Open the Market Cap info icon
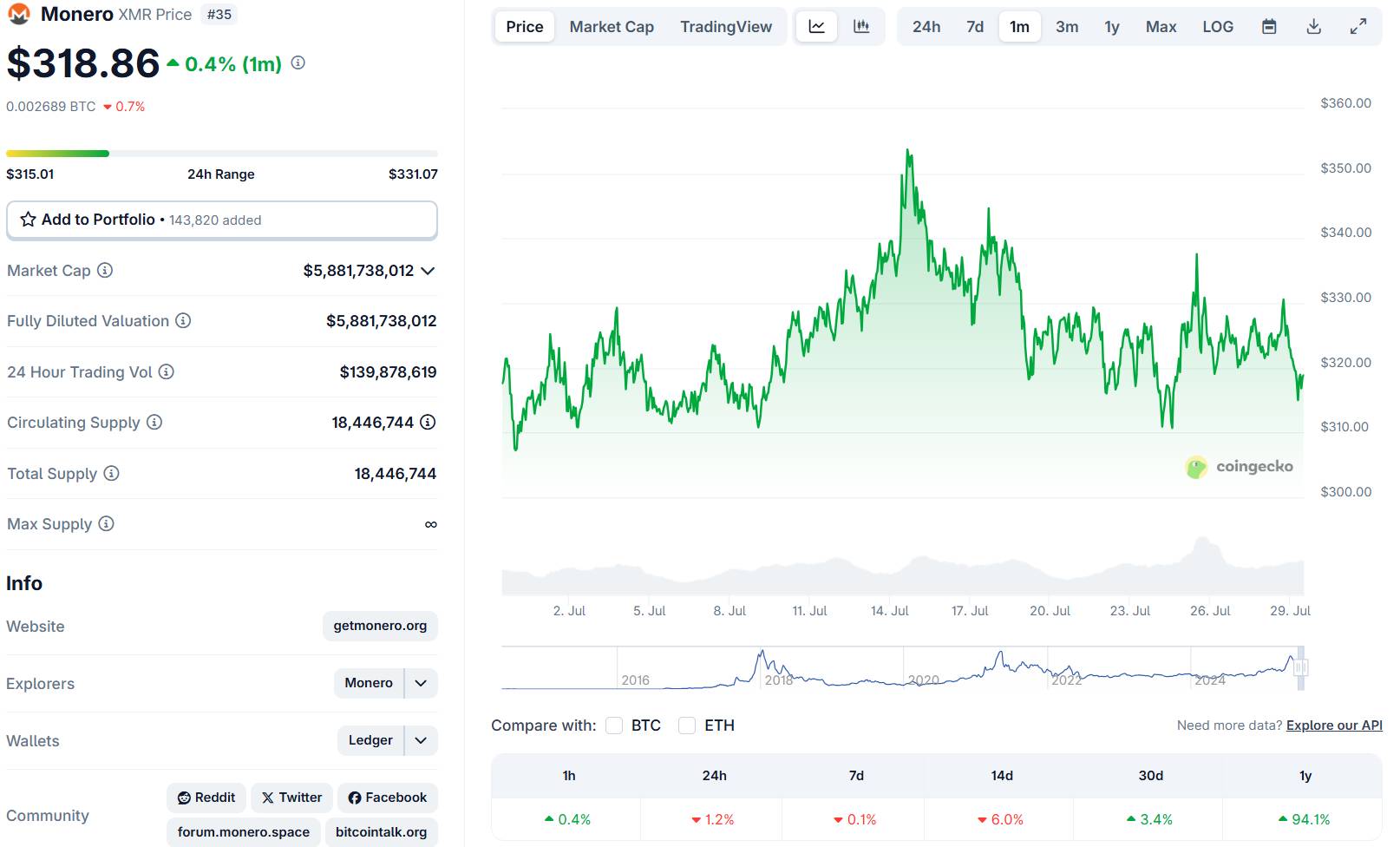 point(105,270)
